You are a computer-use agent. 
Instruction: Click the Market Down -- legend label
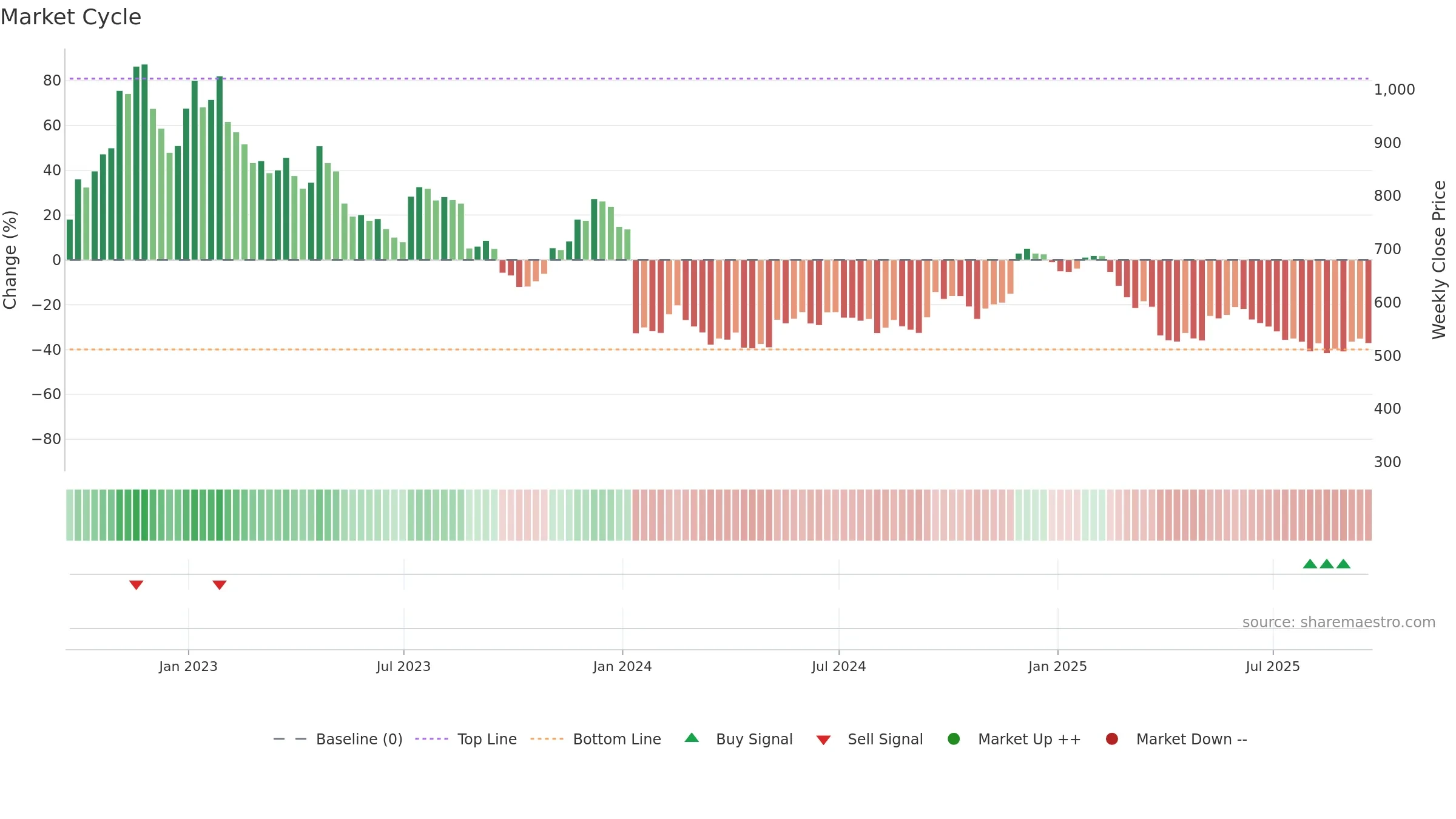coord(1191,739)
